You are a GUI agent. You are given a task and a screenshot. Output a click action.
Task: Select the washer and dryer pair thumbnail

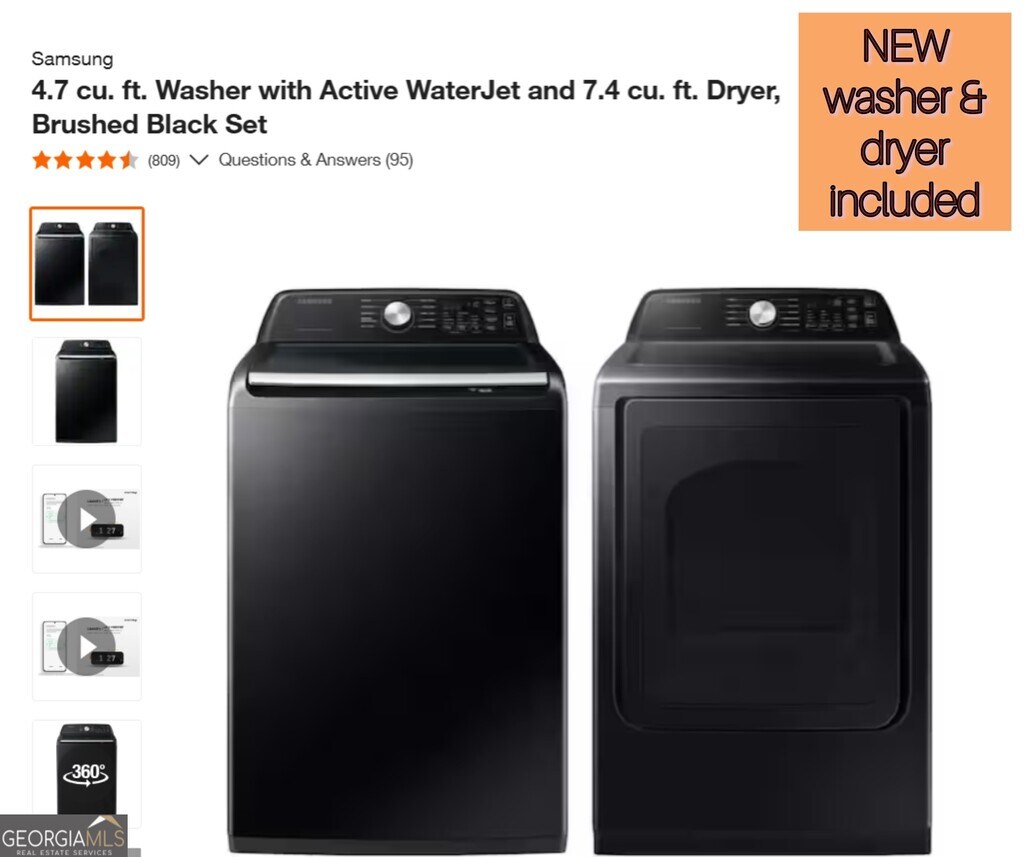(87, 263)
